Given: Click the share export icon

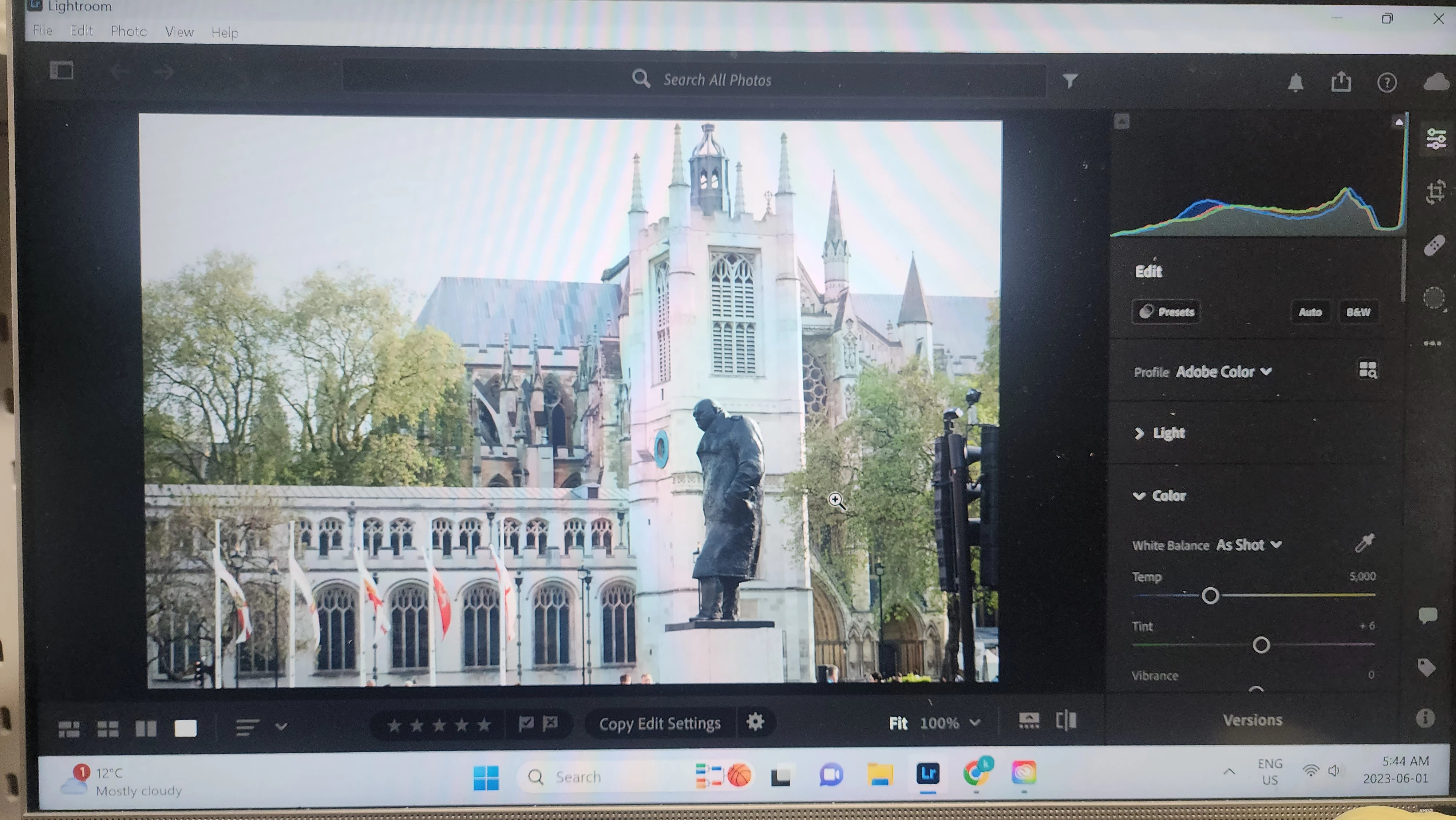Looking at the screenshot, I should pos(1341,82).
